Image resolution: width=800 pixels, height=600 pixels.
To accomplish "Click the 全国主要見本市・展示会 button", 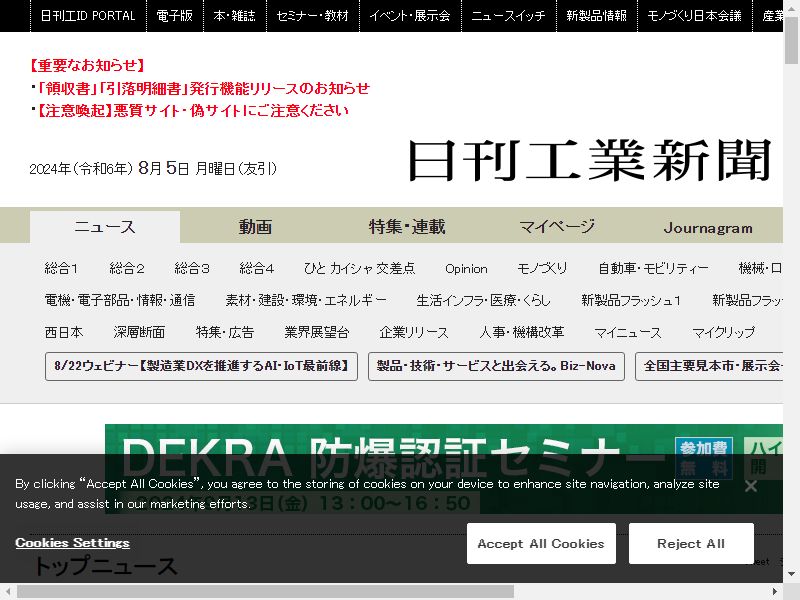I will [x=709, y=366].
